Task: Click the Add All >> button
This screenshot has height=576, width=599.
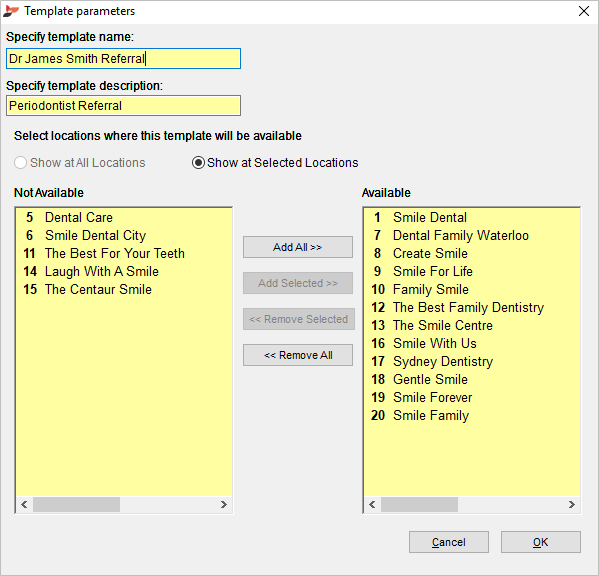Action: (x=298, y=247)
